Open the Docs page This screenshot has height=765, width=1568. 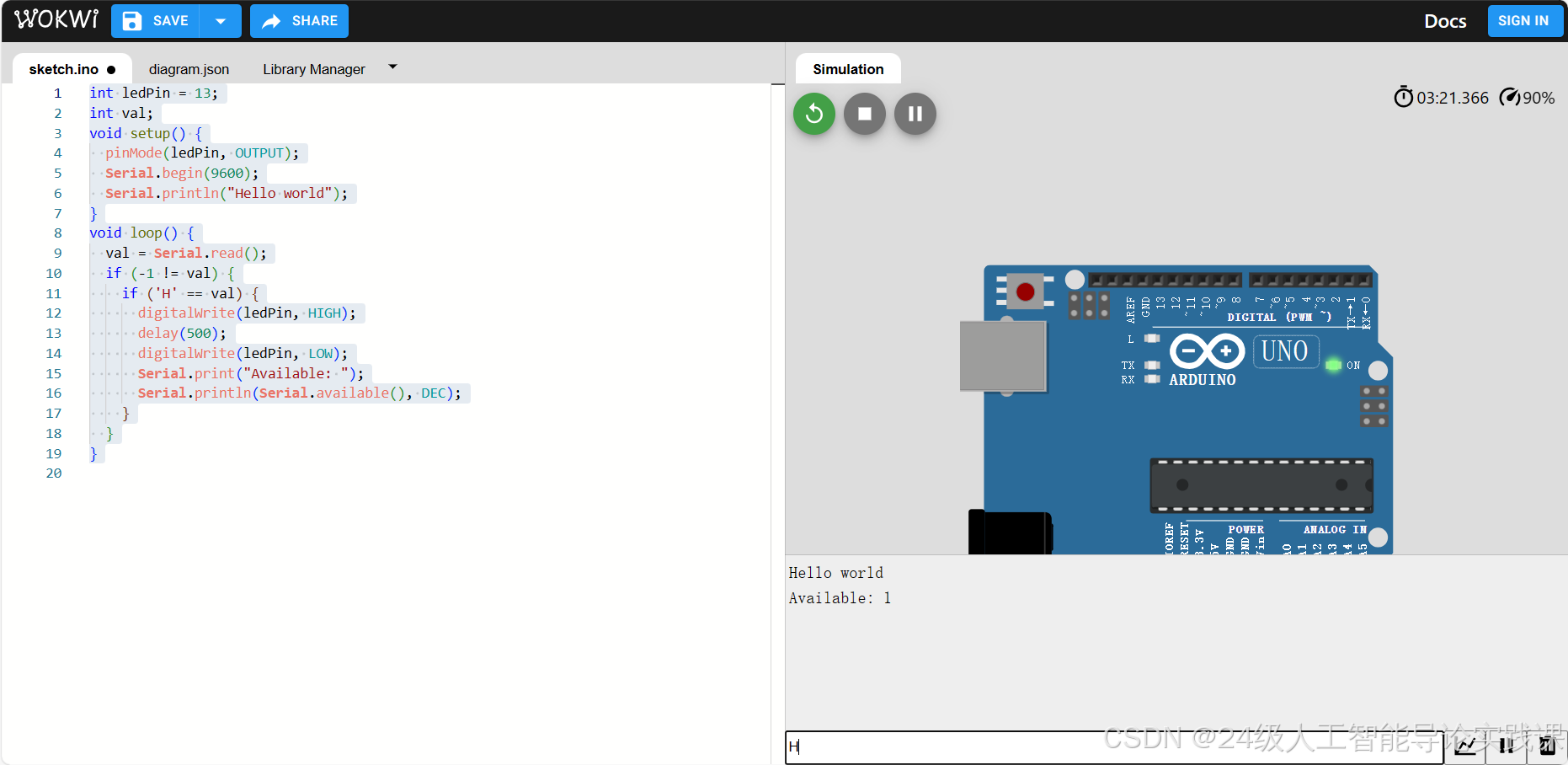point(1445,21)
